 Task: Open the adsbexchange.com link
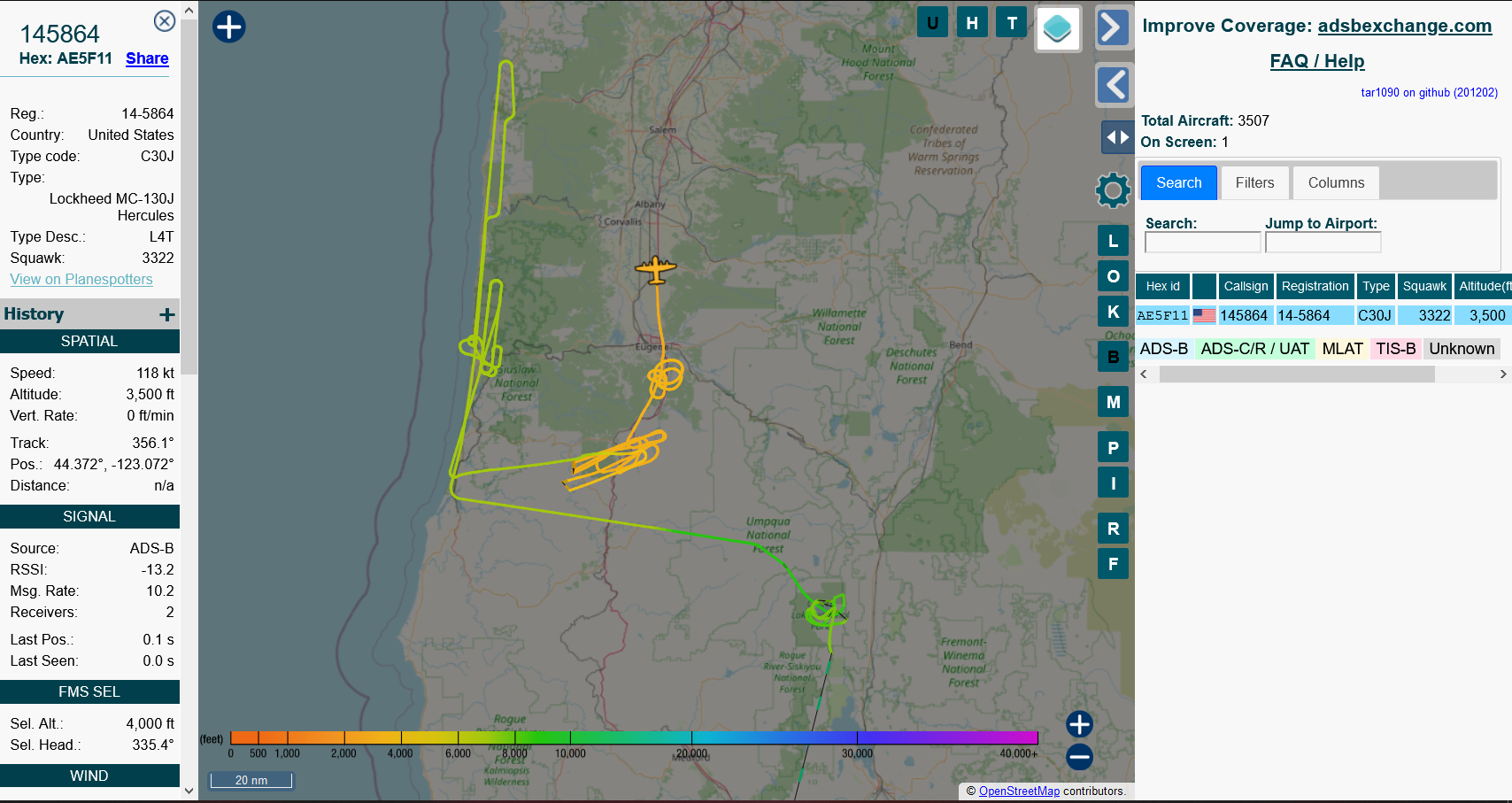(x=1405, y=26)
